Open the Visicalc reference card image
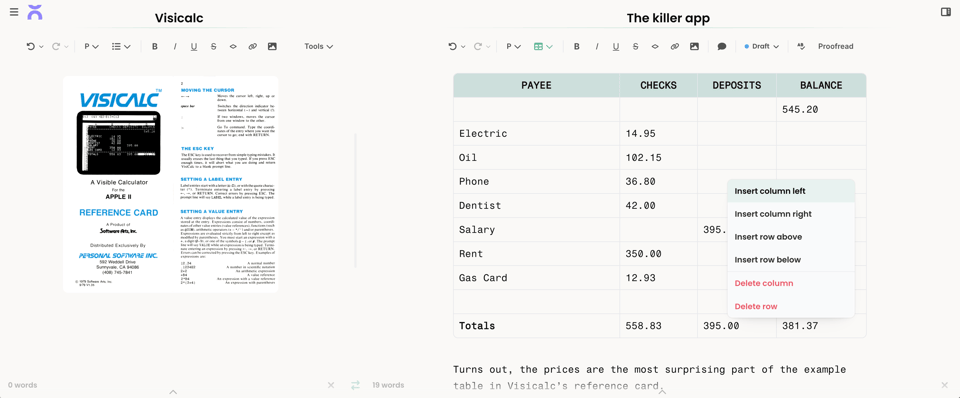The height and width of the screenshot is (398, 960). [171, 184]
